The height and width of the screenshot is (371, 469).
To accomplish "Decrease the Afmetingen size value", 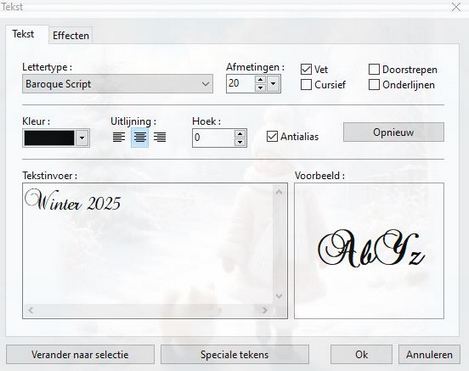I will tap(260, 88).
